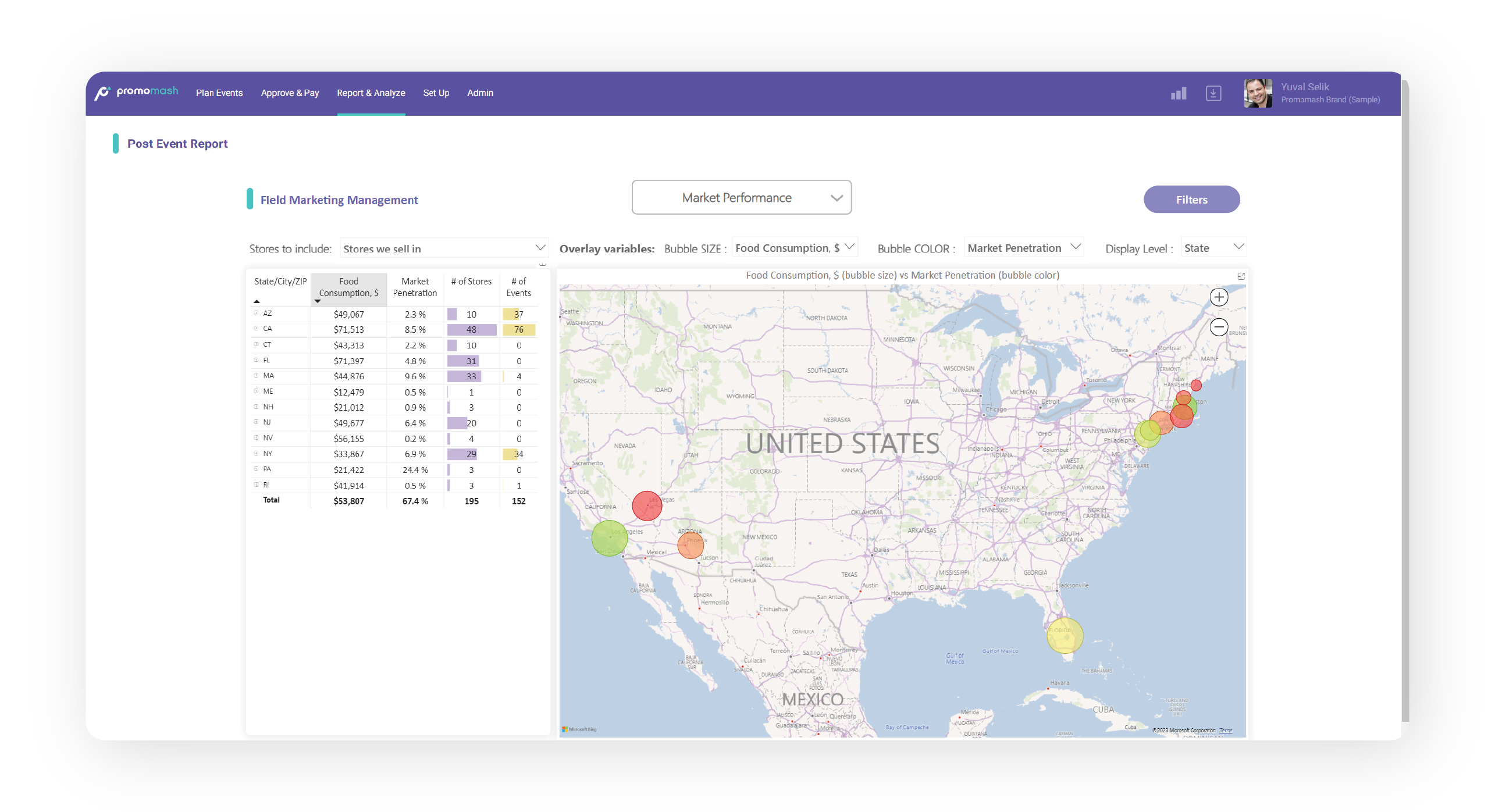Click the Filters button icon

pyautogui.click(x=1191, y=199)
